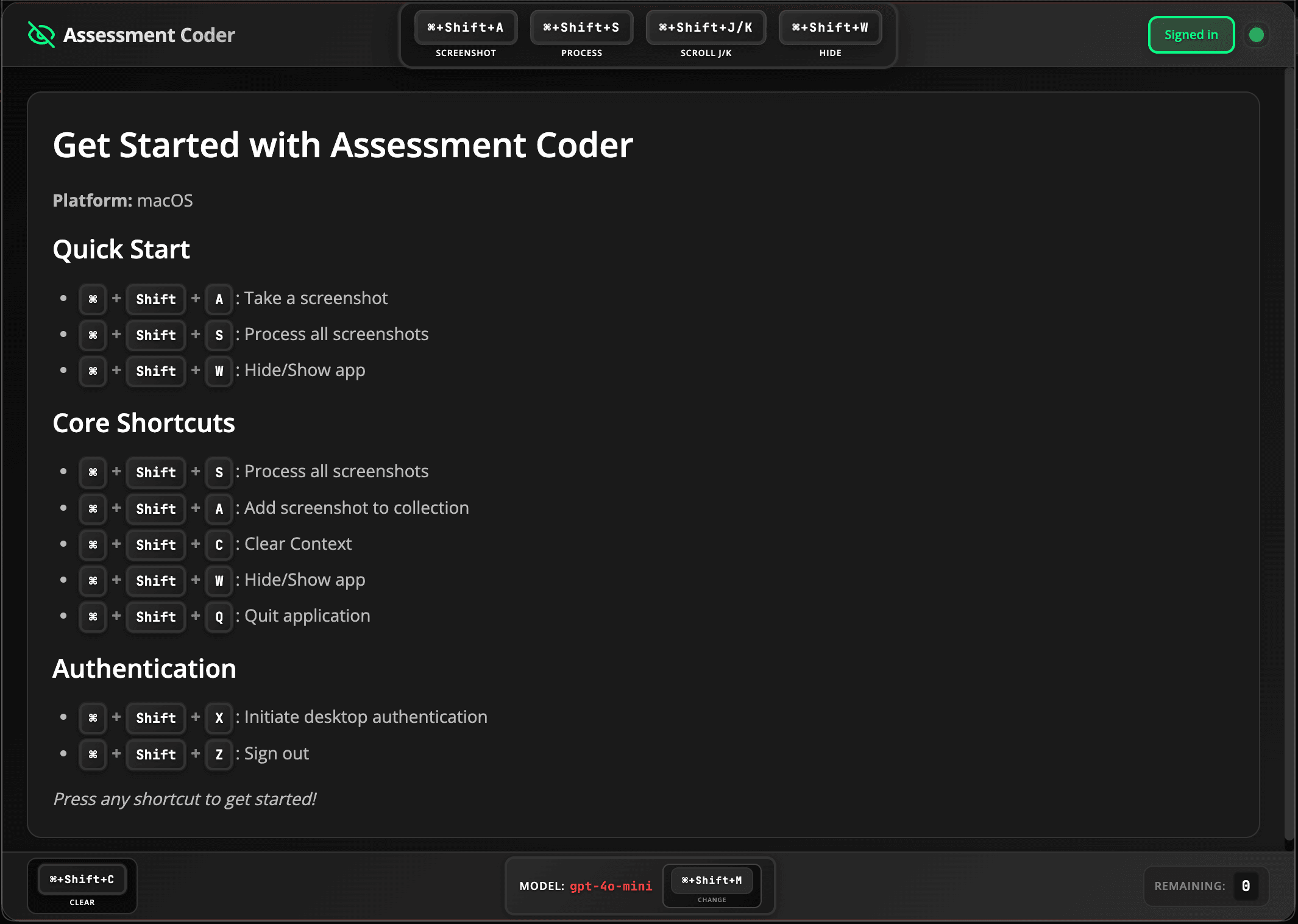This screenshot has height=924, width=1298.
Task: Click 'Initiate desktop authentication' text
Action: click(366, 717)
